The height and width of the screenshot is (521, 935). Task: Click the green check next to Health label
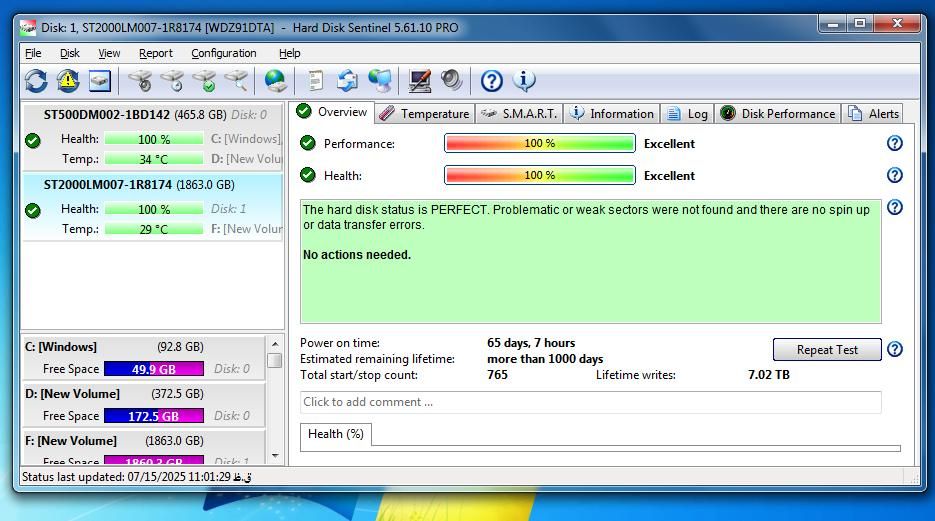pyautogui.click(x=308, y=175)
